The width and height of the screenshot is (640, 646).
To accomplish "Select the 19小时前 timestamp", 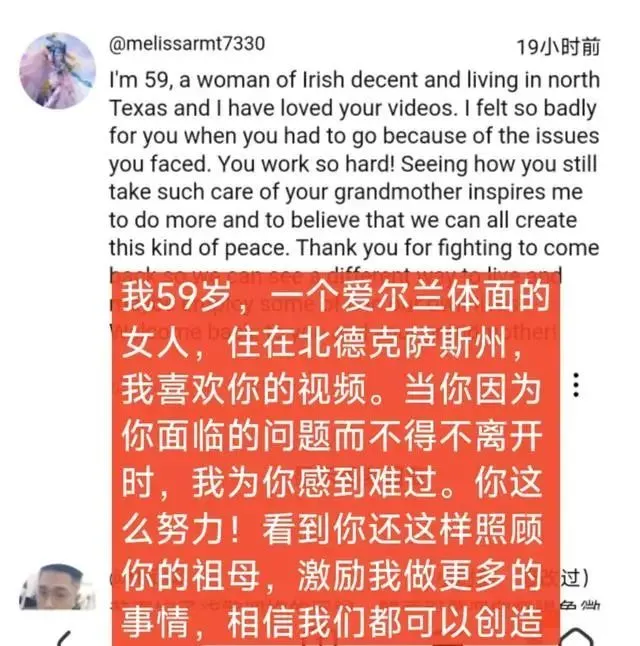I will [558, 47].
